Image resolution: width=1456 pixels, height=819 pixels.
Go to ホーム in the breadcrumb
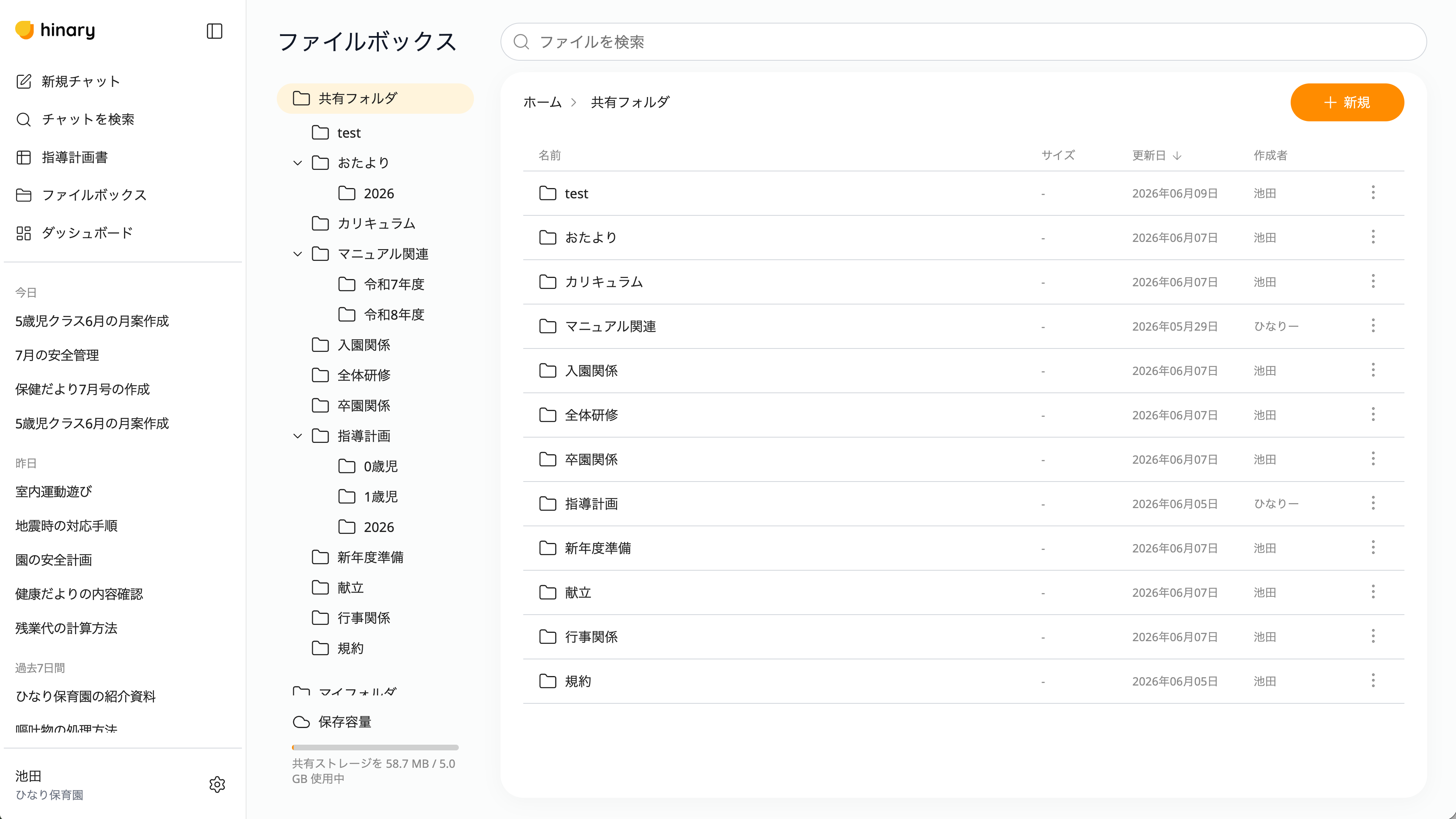tap(542, 102)
